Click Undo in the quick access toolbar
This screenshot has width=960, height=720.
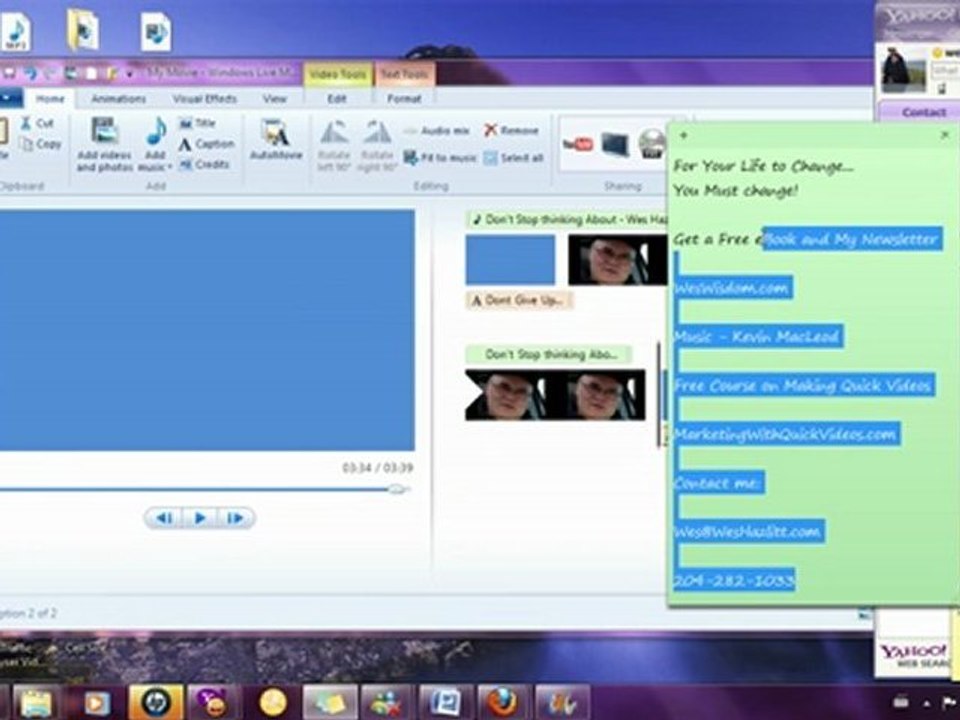pyautogui.click(x=30, y=73)
